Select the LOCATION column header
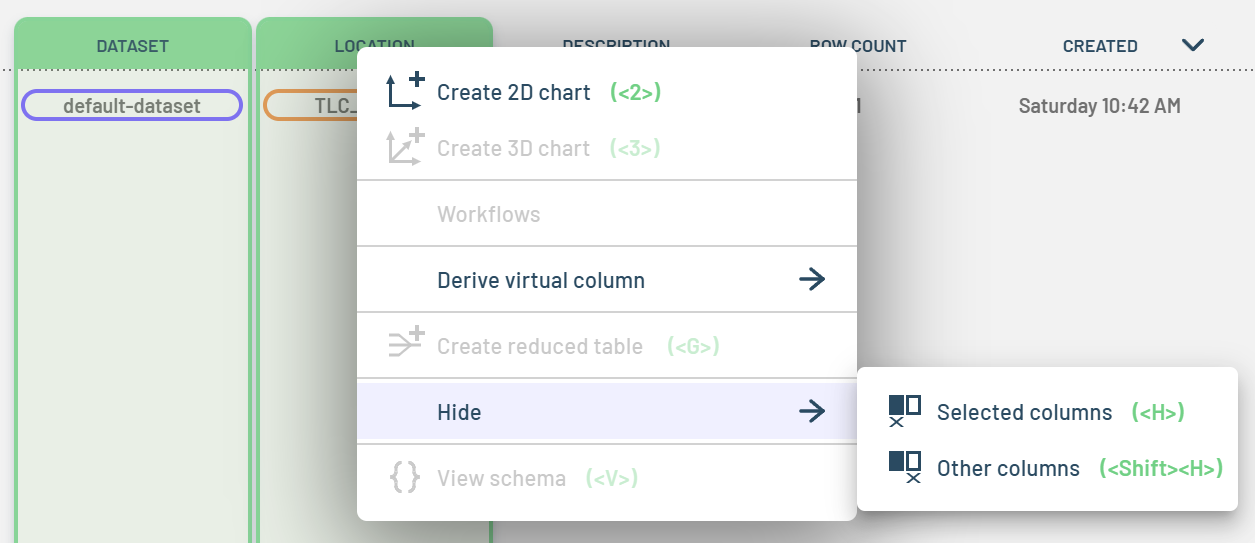 (x=374, y=46)
